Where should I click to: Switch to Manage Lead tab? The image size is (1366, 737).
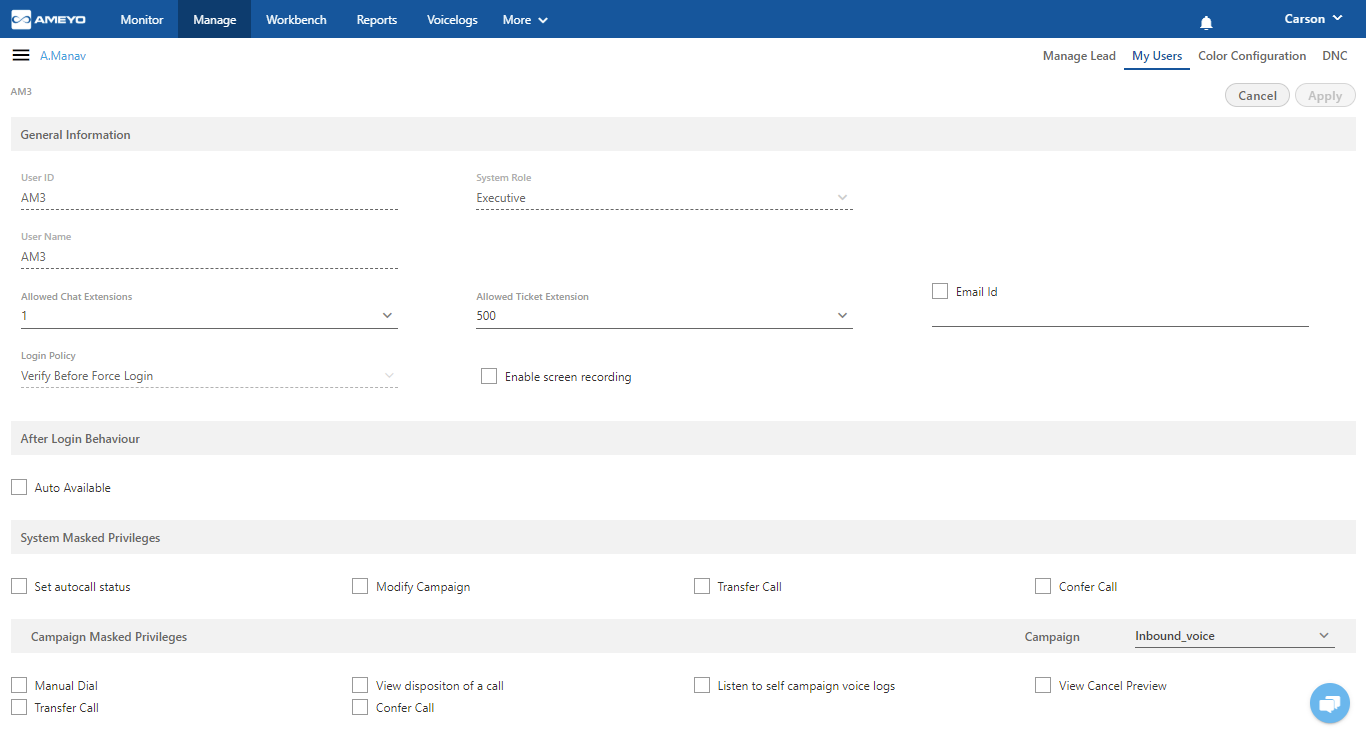[x=1079, y=56]
